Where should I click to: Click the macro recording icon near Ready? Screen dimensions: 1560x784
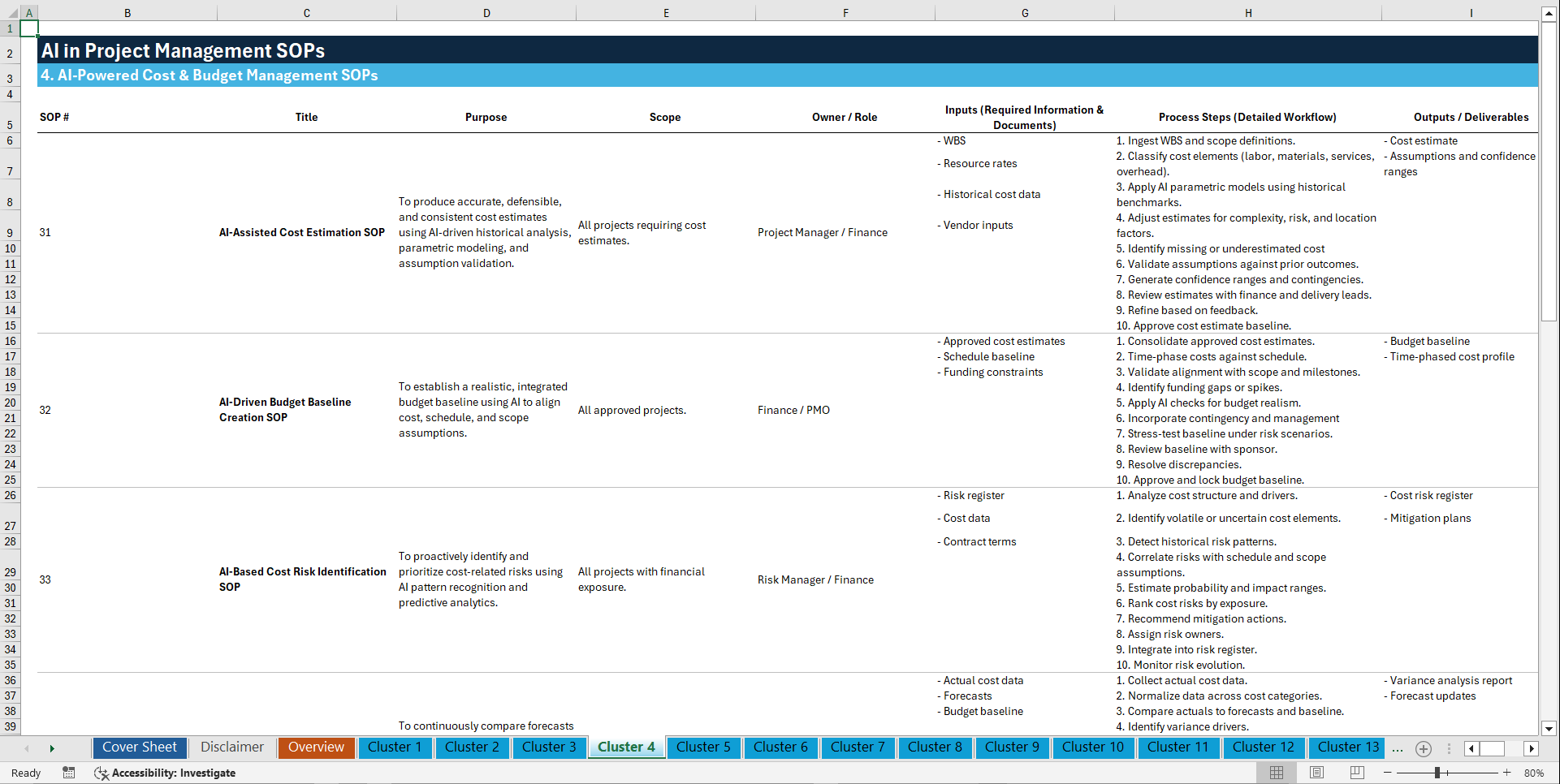69,773
